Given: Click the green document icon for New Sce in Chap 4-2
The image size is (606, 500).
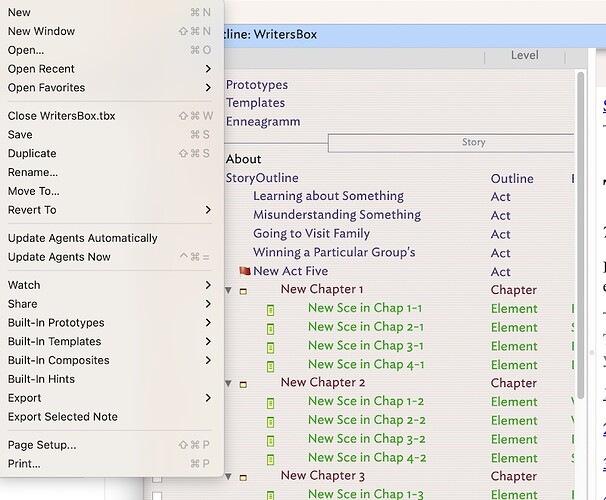Looking at the screenshot, I should (270, 458).
